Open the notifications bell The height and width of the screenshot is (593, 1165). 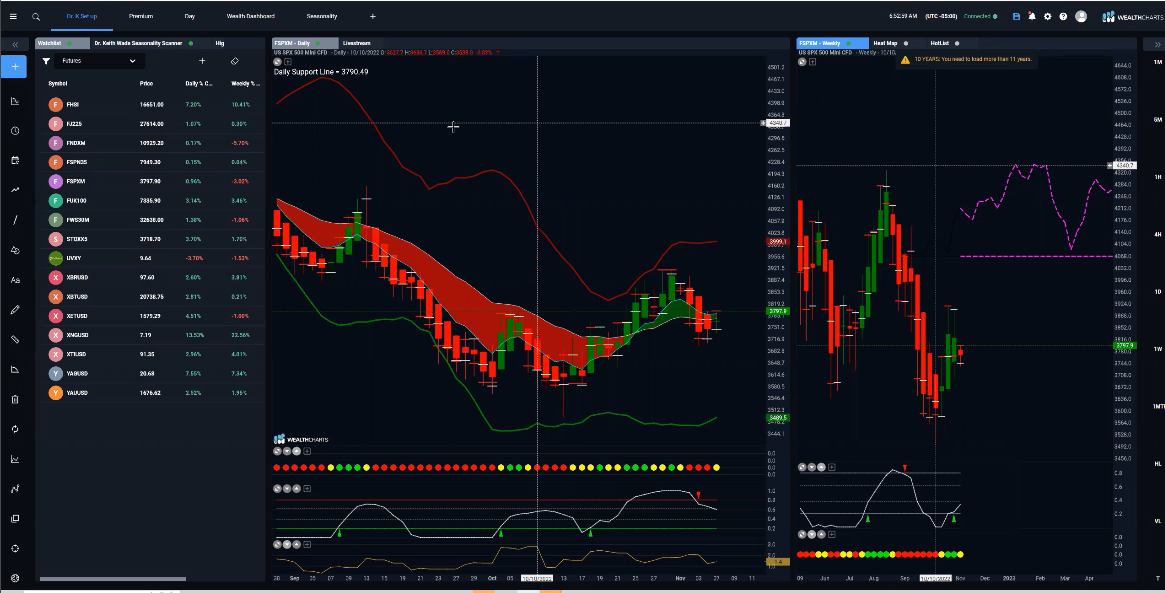[x=1032, y=16]
